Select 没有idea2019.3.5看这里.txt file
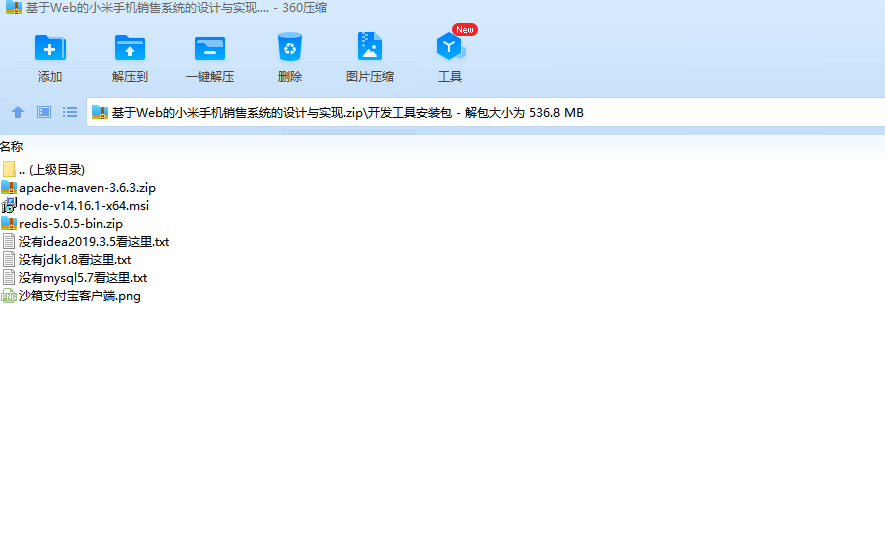This screenshot has height=537, width=885. (x=86, y=242)
